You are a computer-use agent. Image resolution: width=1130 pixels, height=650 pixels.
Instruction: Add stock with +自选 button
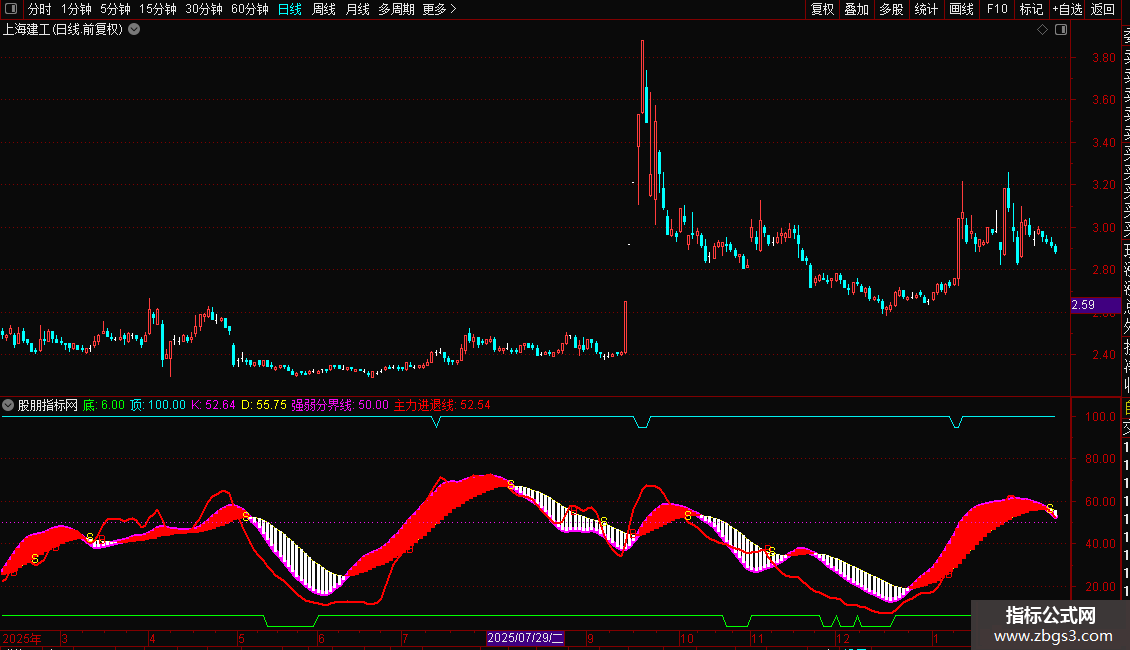click(x=1067, y=9)
